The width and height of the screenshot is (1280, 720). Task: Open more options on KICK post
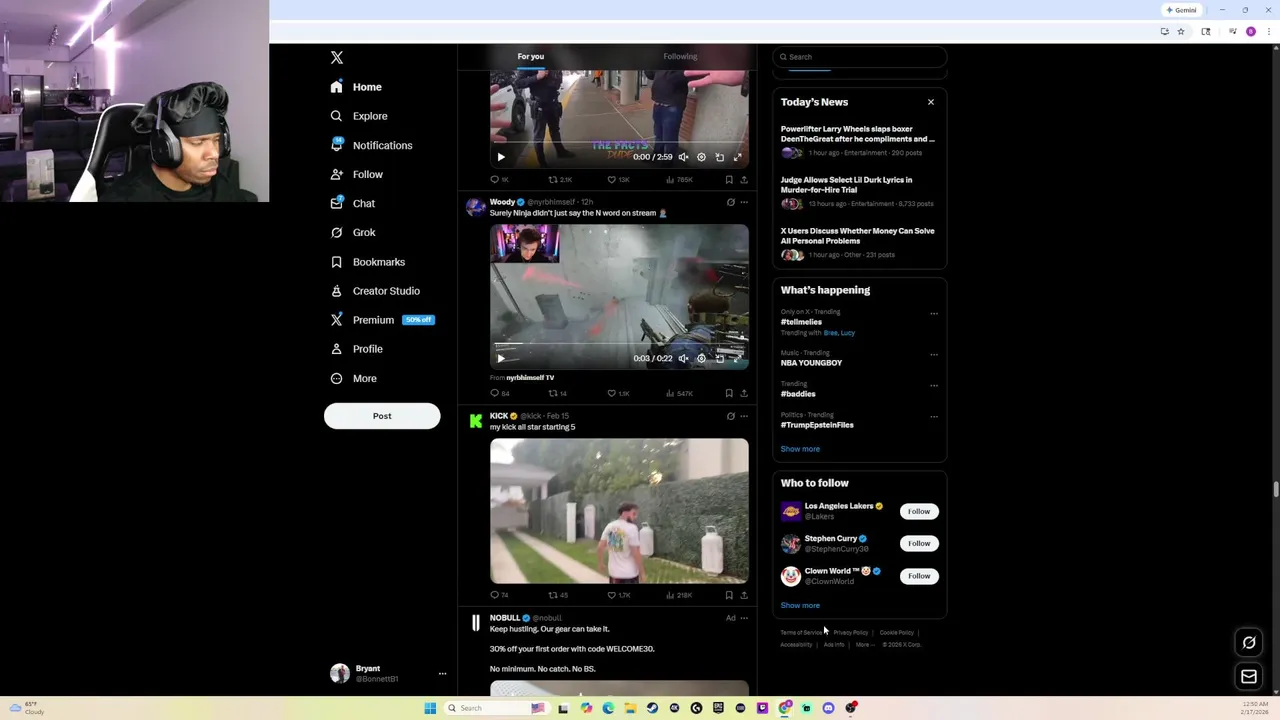click(743, 416)
